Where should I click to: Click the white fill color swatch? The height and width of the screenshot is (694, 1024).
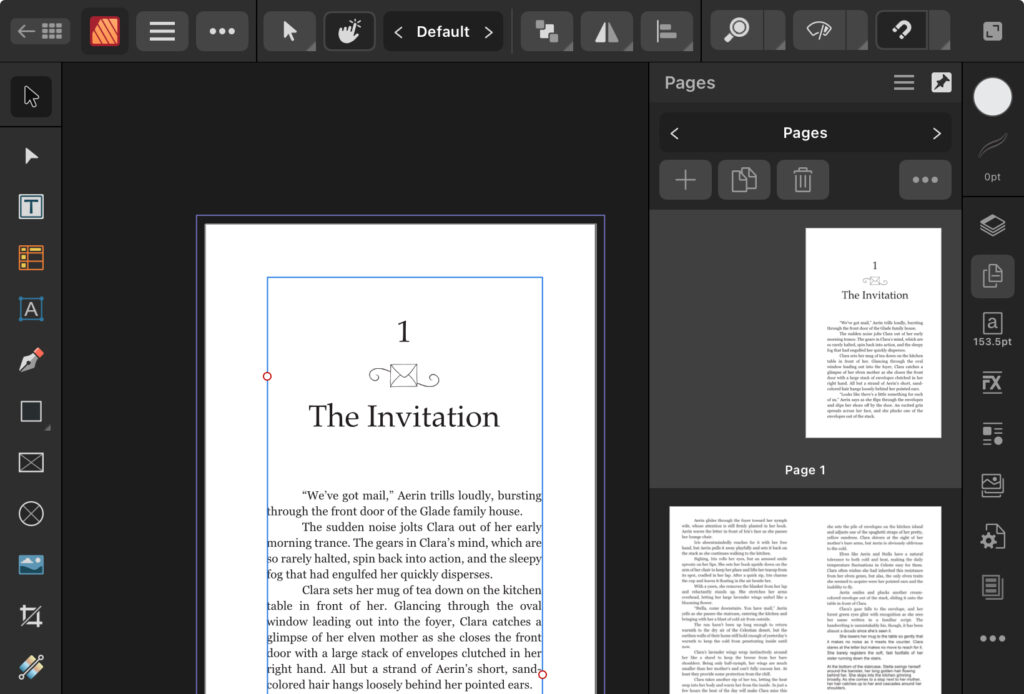click(992, 97)
